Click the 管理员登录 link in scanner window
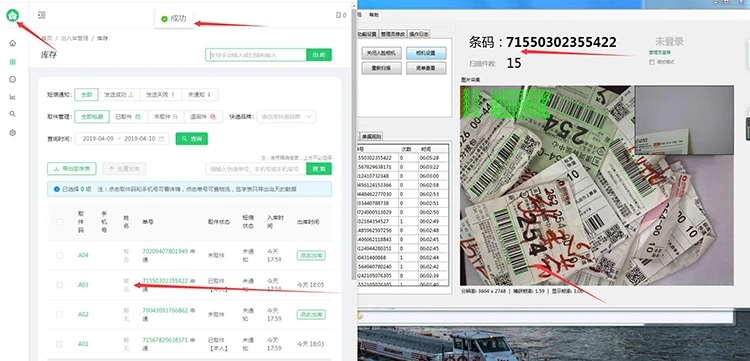Image resolution: width=750 pixels, height=361 pixels. tap(660, 53)
